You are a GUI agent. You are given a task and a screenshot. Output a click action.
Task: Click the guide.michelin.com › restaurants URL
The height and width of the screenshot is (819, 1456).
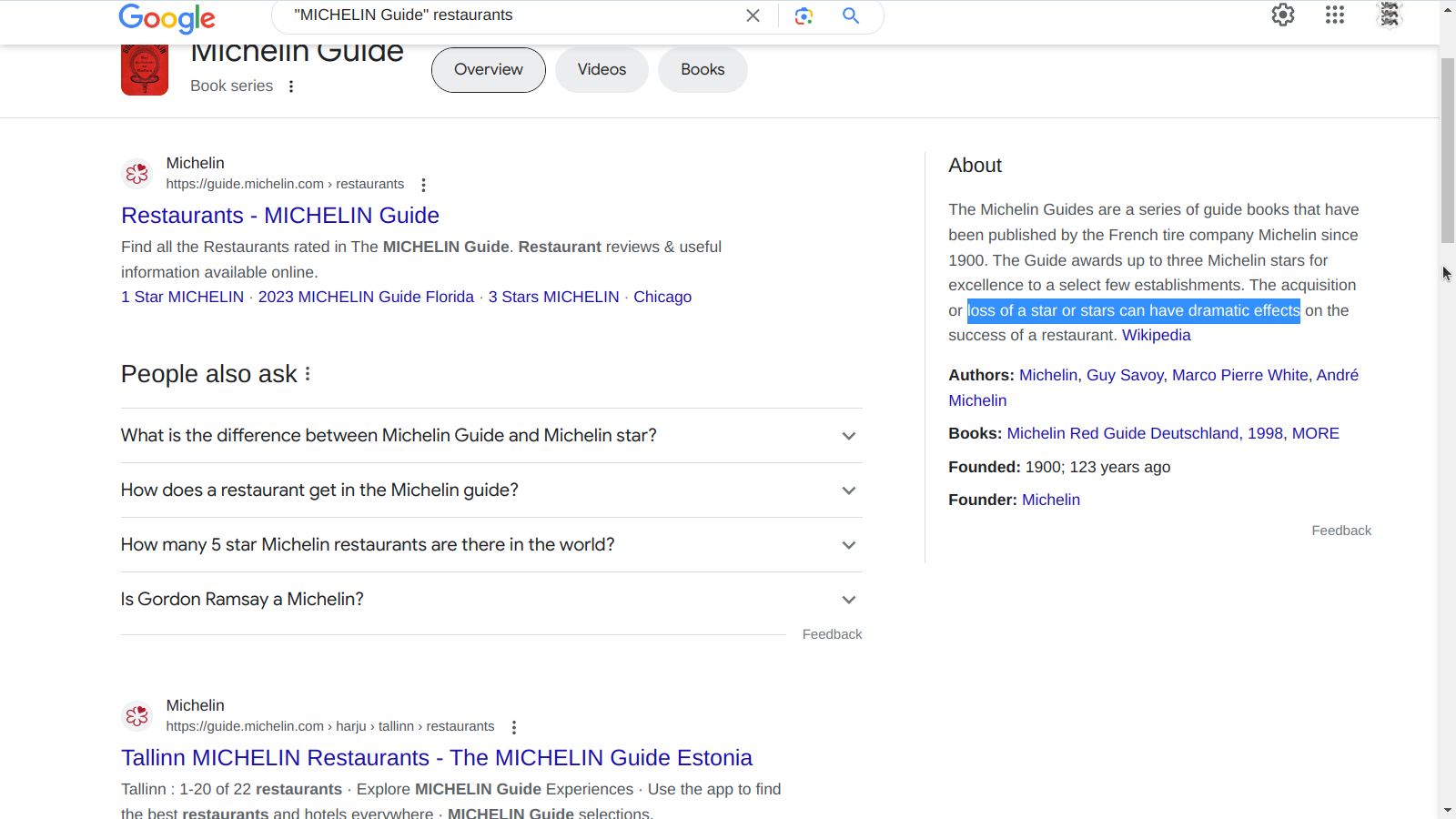point(285,185)
